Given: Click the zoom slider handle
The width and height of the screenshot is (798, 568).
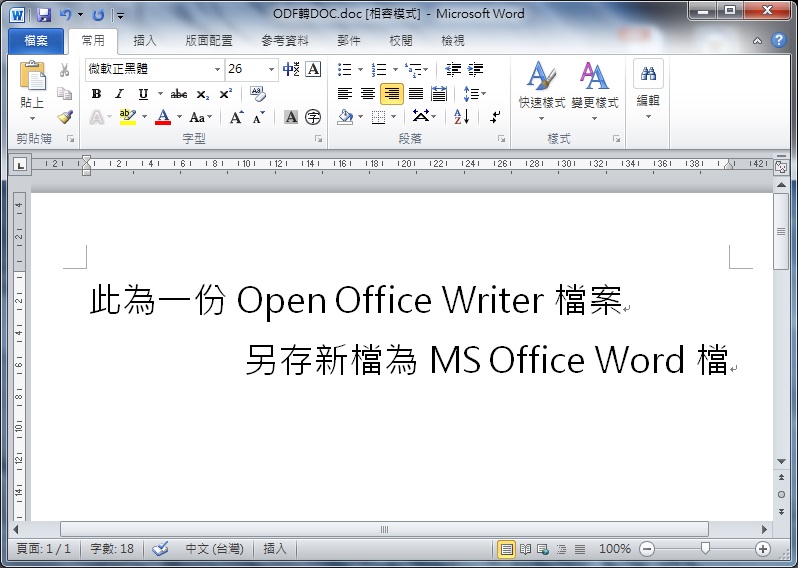Looking at the screenshot, I should tap(706, 549).
